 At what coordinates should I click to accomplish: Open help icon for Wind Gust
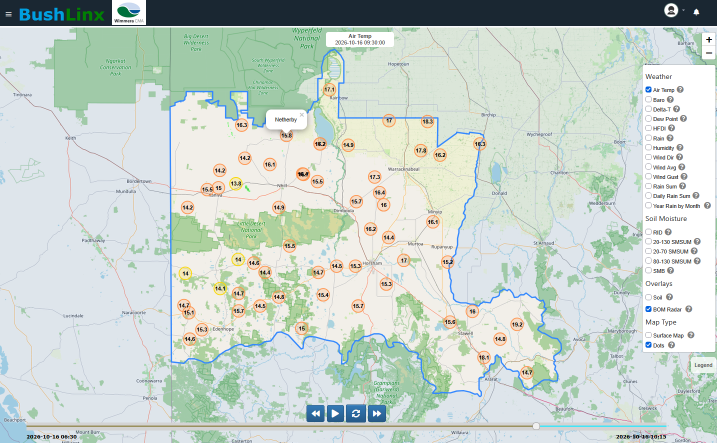(684, 176)
